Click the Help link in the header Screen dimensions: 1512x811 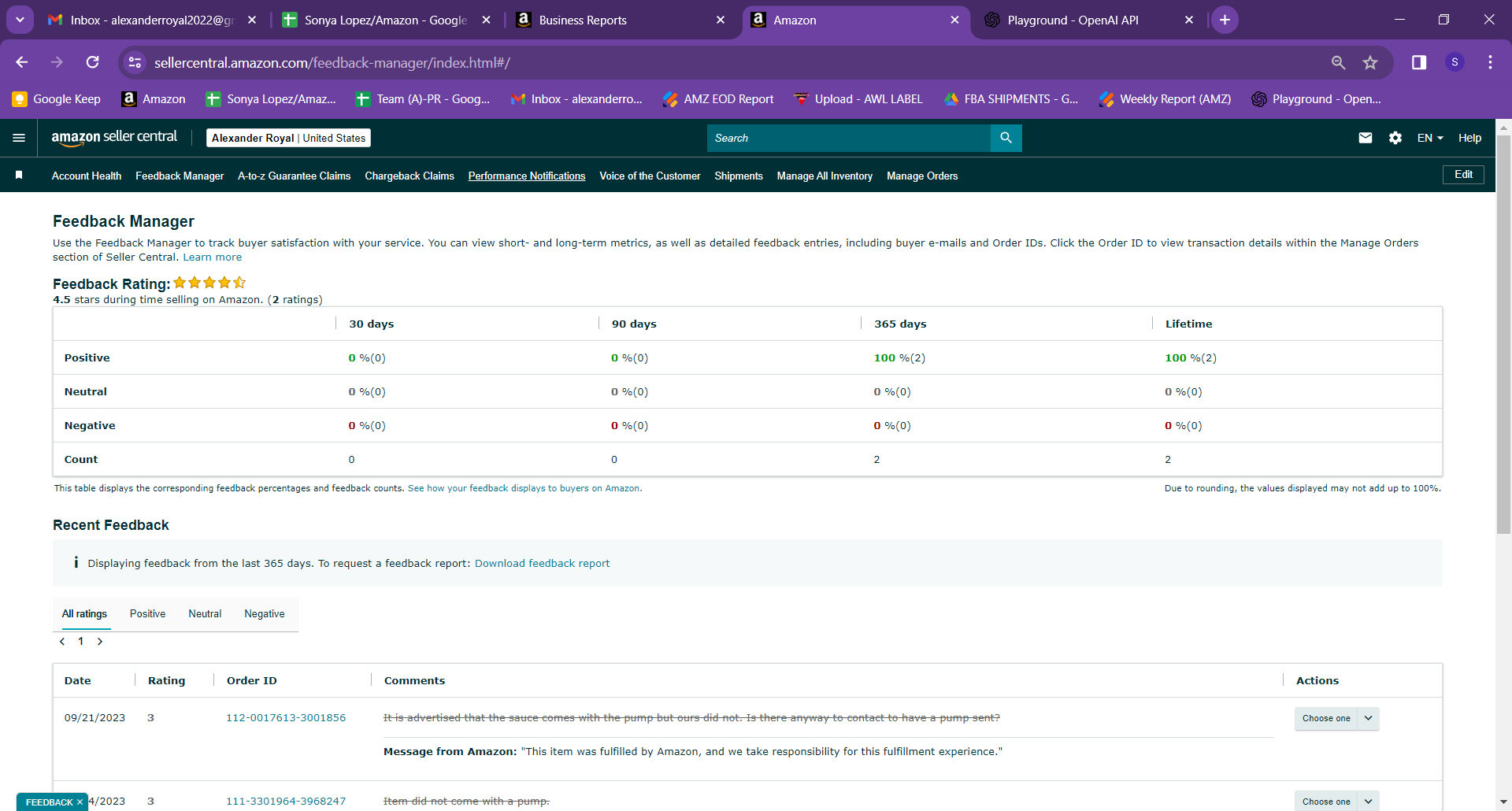1469,138
